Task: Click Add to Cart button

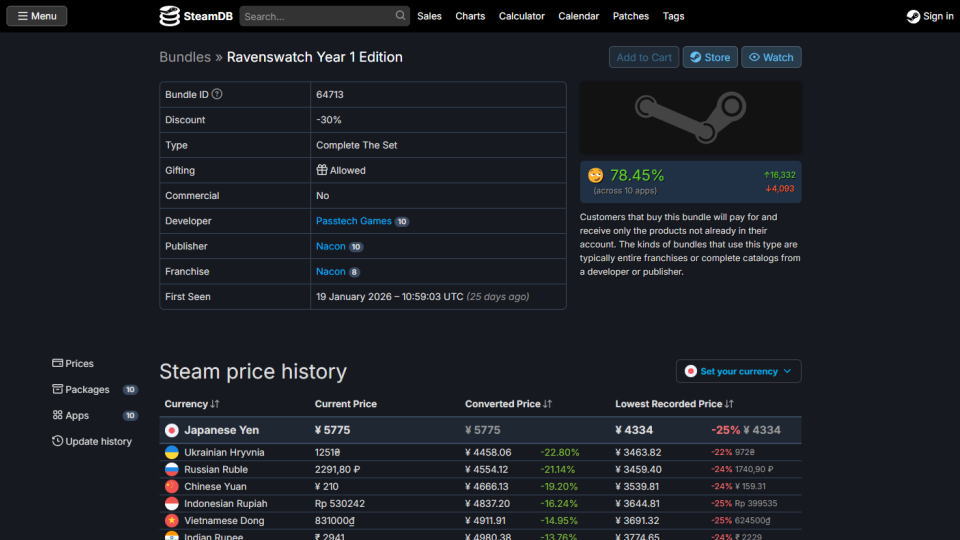Action: pos(643,57)
